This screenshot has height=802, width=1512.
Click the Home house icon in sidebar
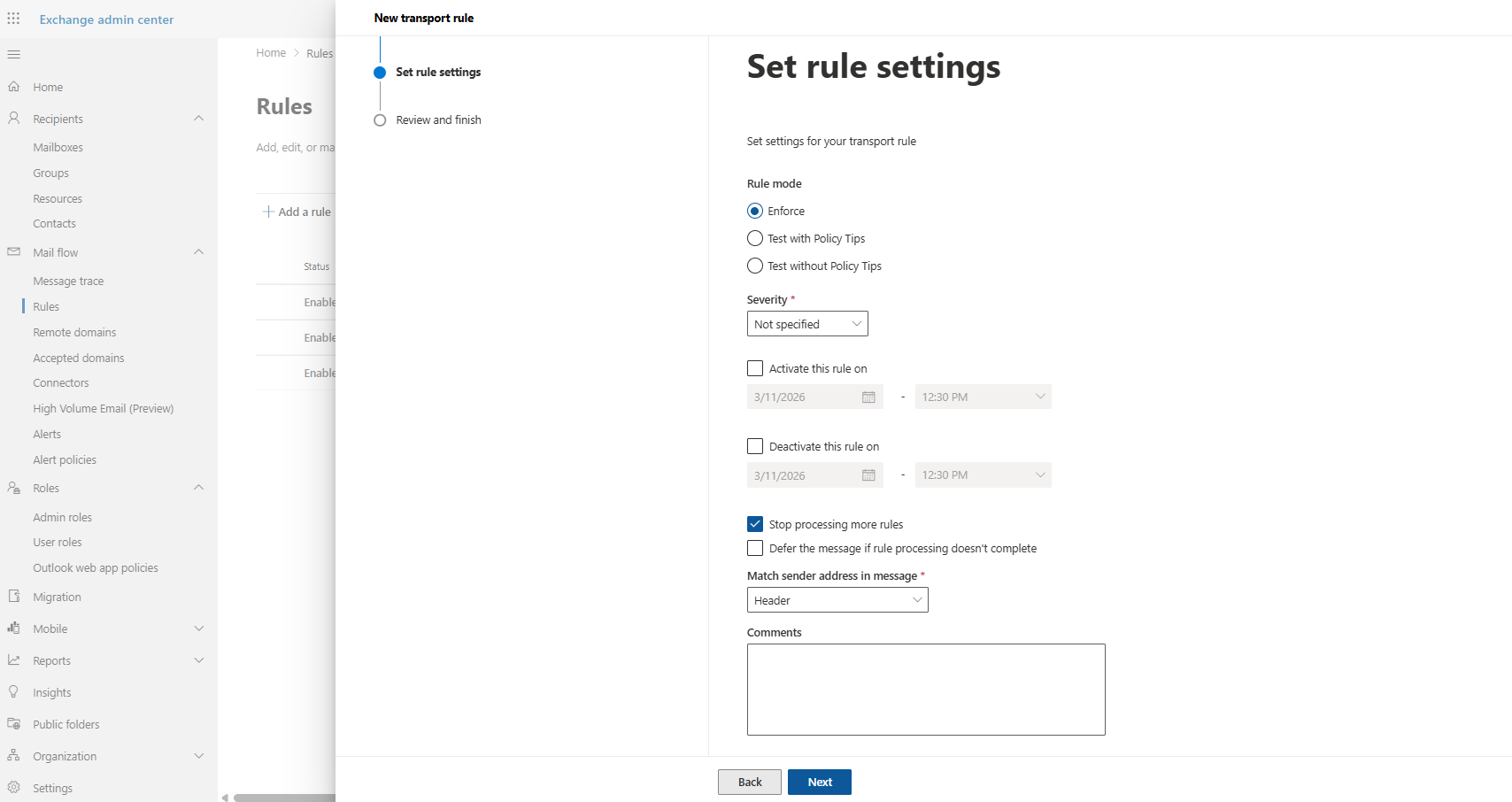point(13,87)
